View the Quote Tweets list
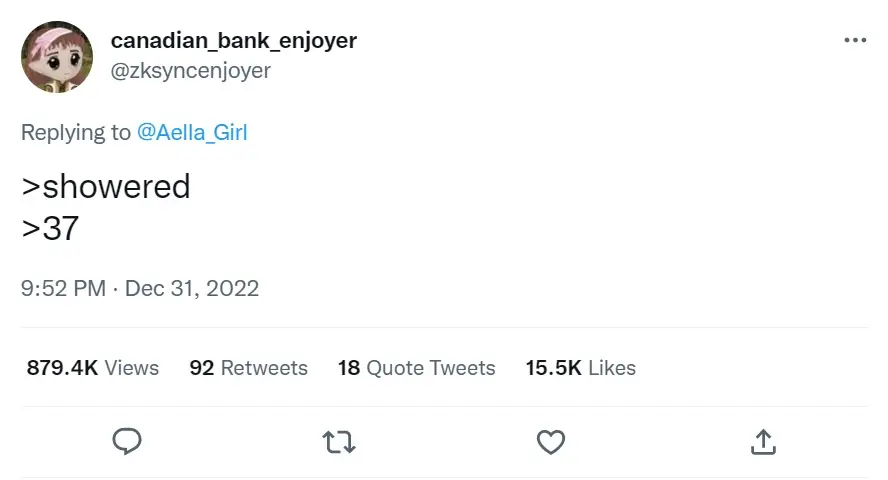 tap(430, 368)
